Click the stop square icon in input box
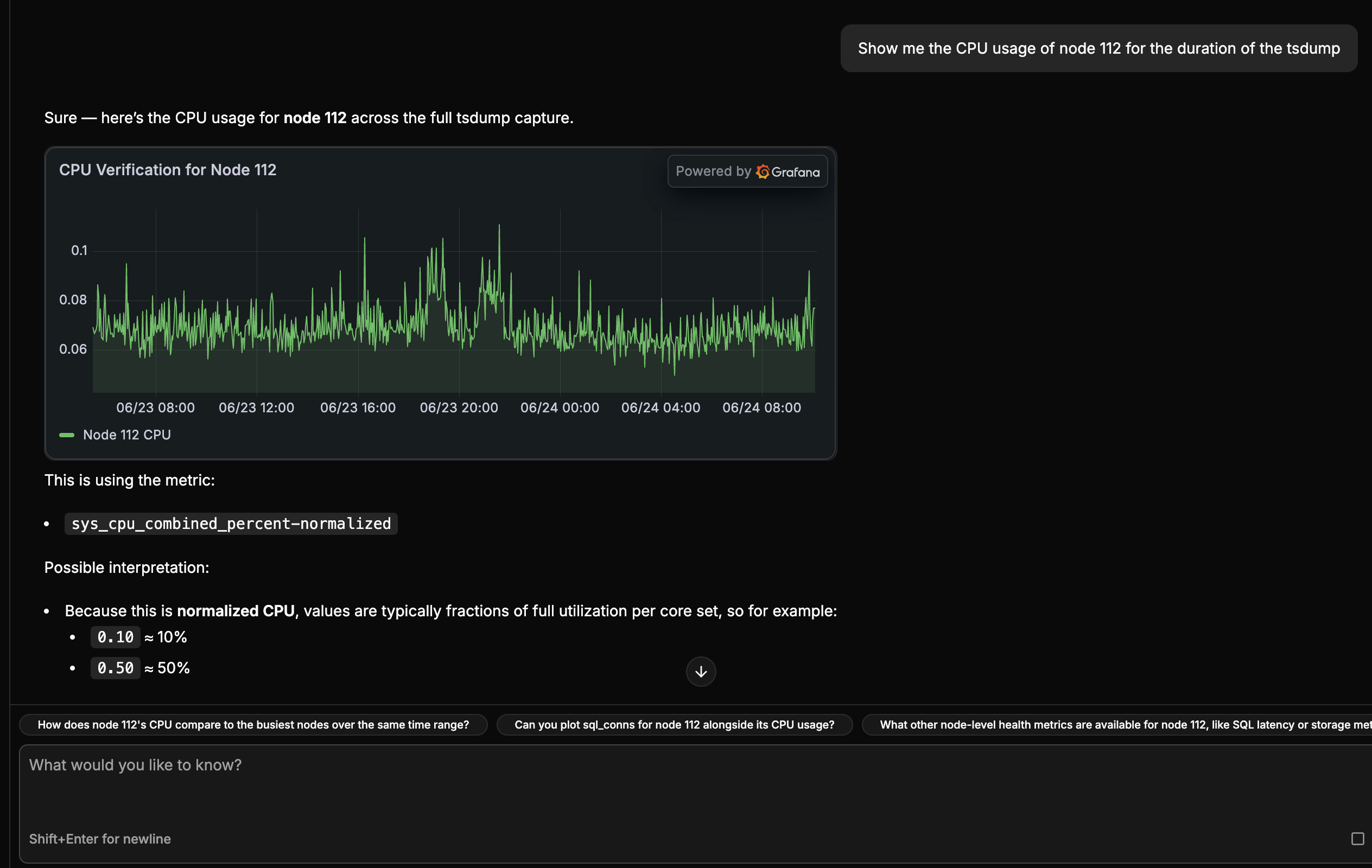Image resolution: width=1372 pixels, height=868 pixels. (x=1357, y=838)
